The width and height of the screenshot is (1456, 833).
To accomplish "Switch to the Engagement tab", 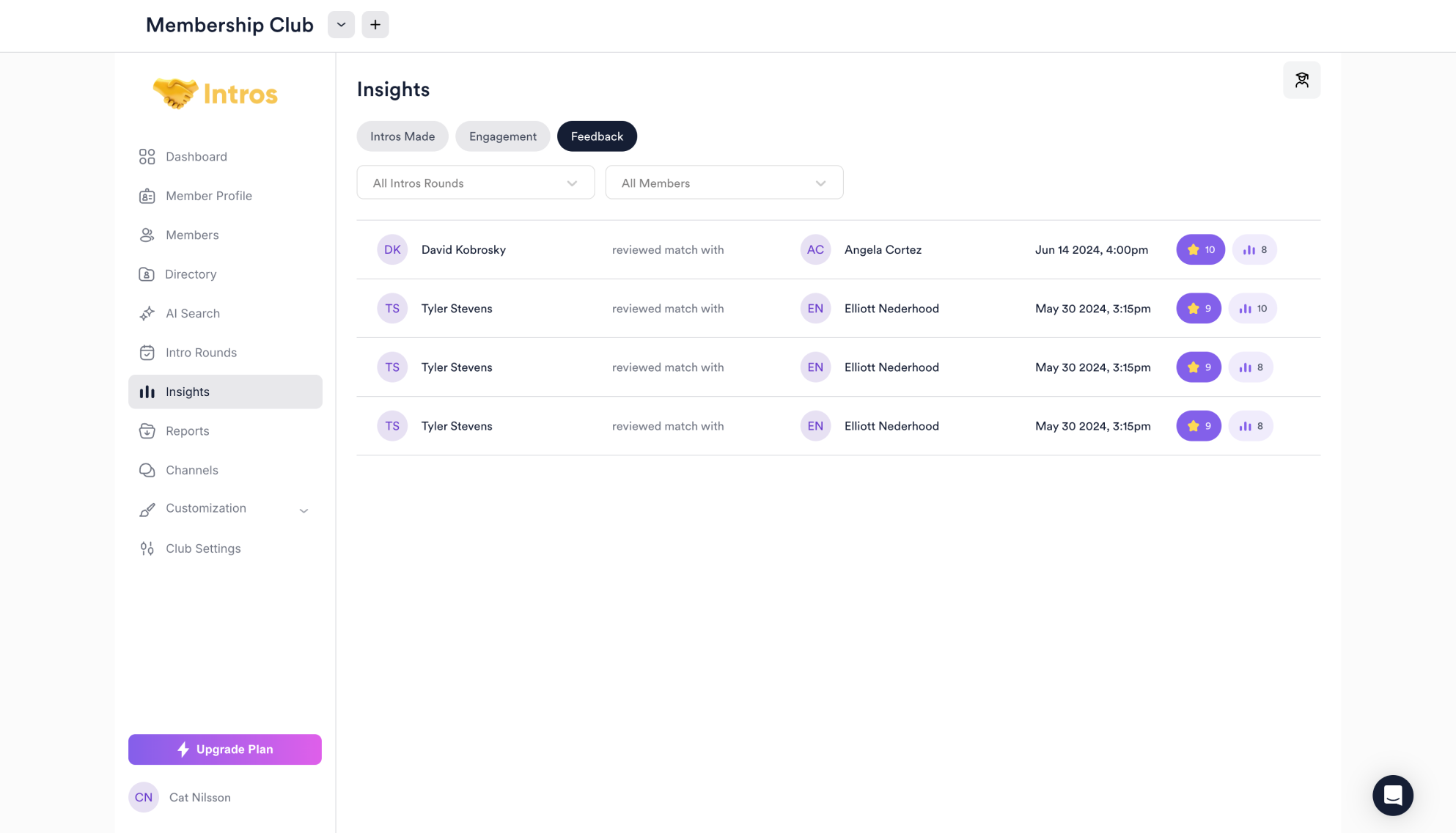I will tap(502, 136).
